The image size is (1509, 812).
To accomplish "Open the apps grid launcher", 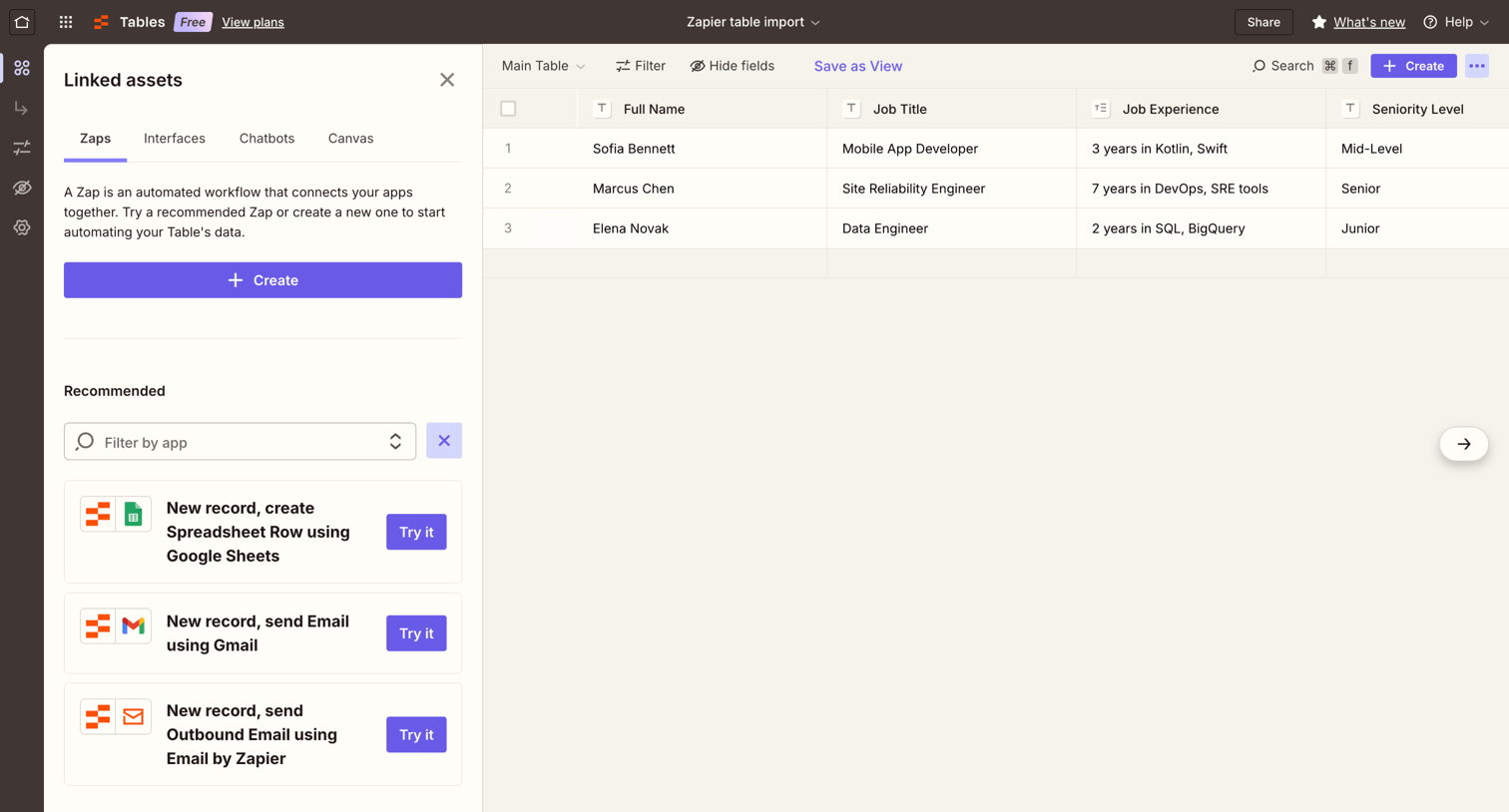I will coord(66,22).
